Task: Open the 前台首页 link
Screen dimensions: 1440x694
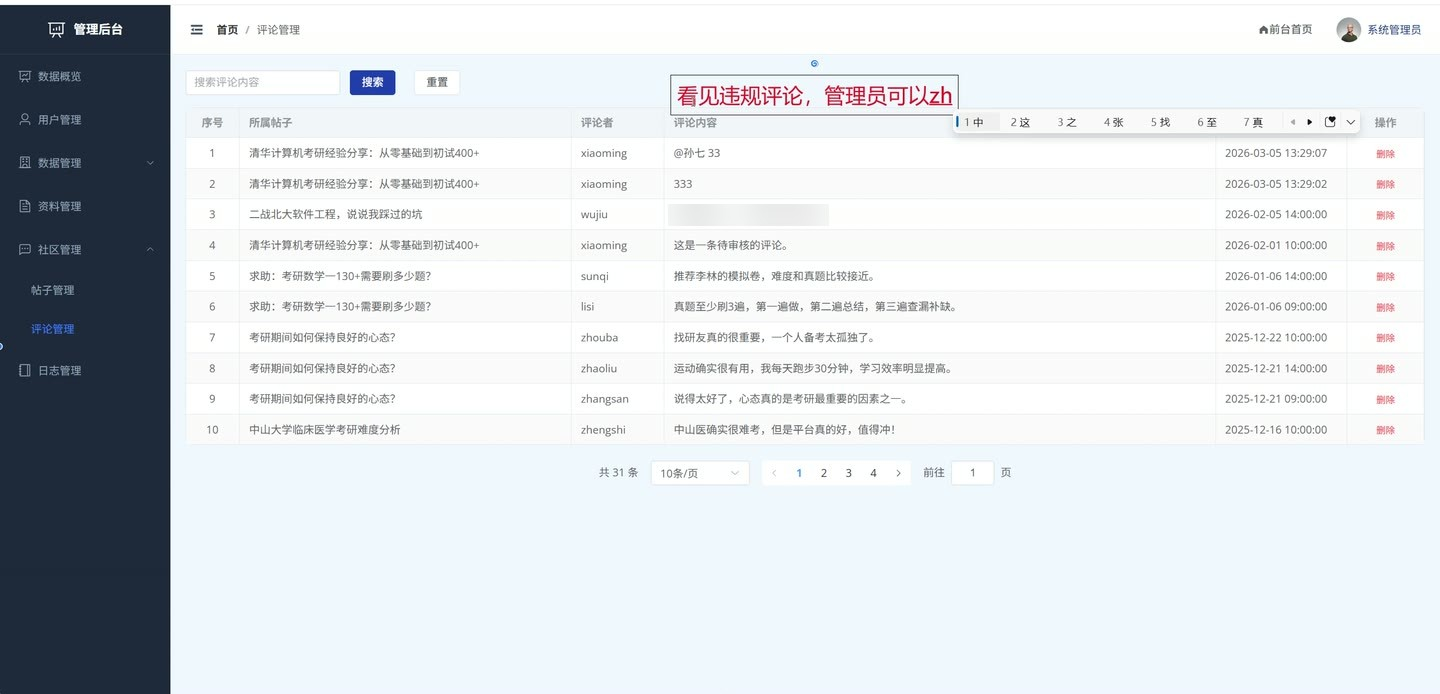Action: pyautogui.click(x=1290, y=30)
